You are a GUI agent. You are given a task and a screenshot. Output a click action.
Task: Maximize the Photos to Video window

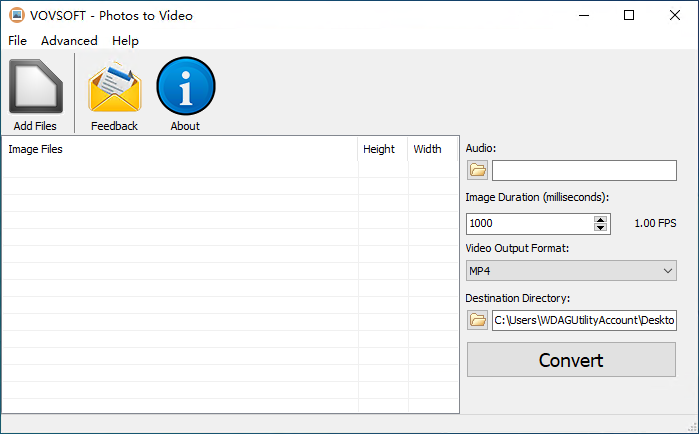629,16
